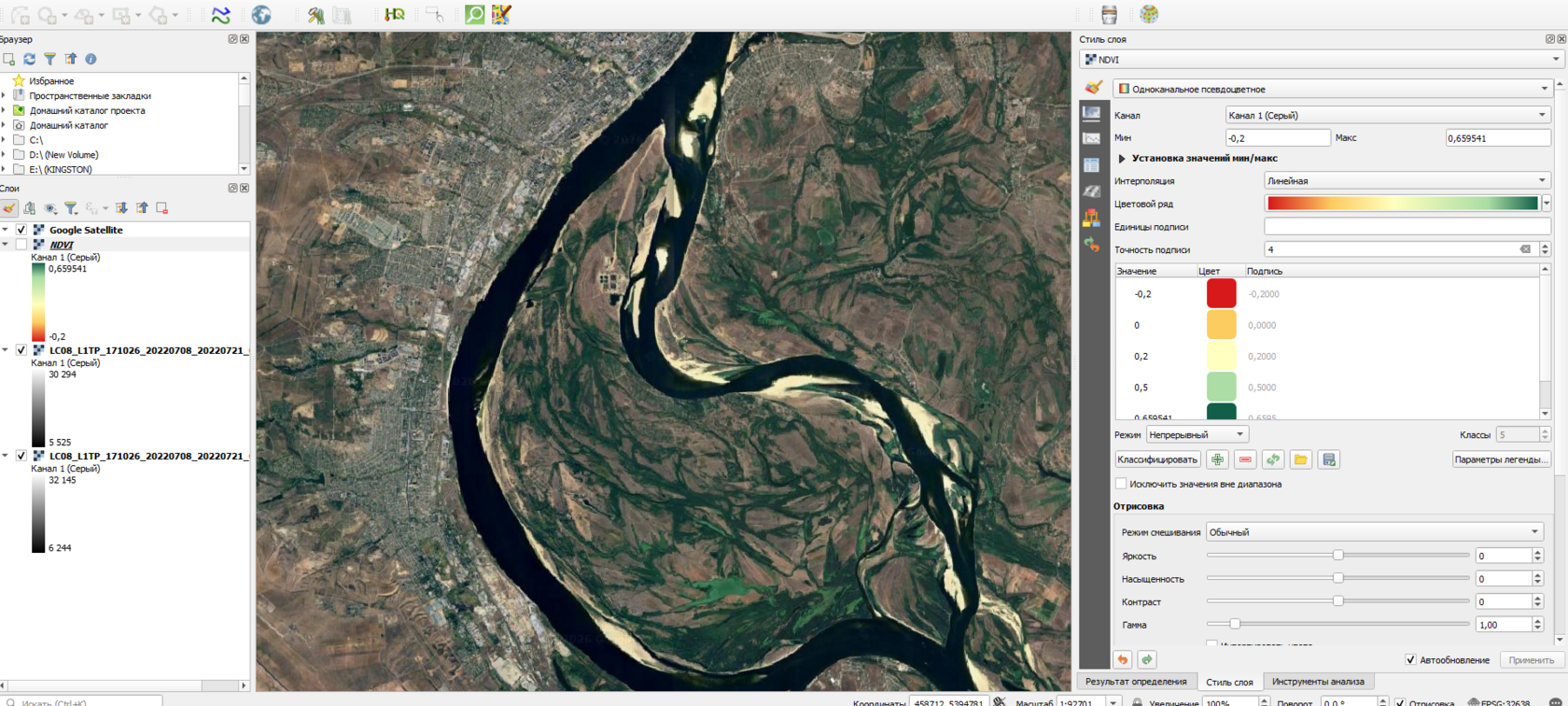Screen dimensions: 1568x706
Task: Open the Режим mode dropdown
Action: (1197, 434)
